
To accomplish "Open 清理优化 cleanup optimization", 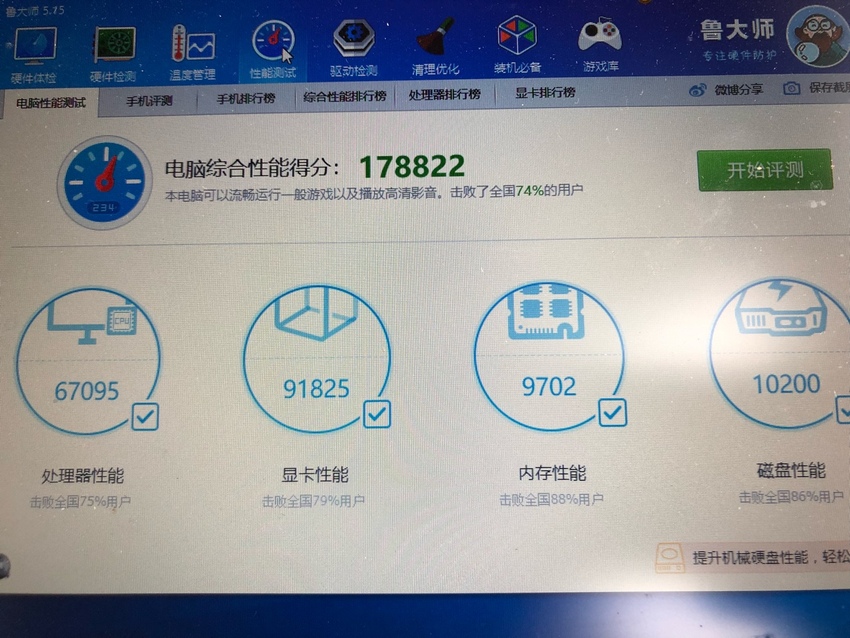I will pos(435,47).
